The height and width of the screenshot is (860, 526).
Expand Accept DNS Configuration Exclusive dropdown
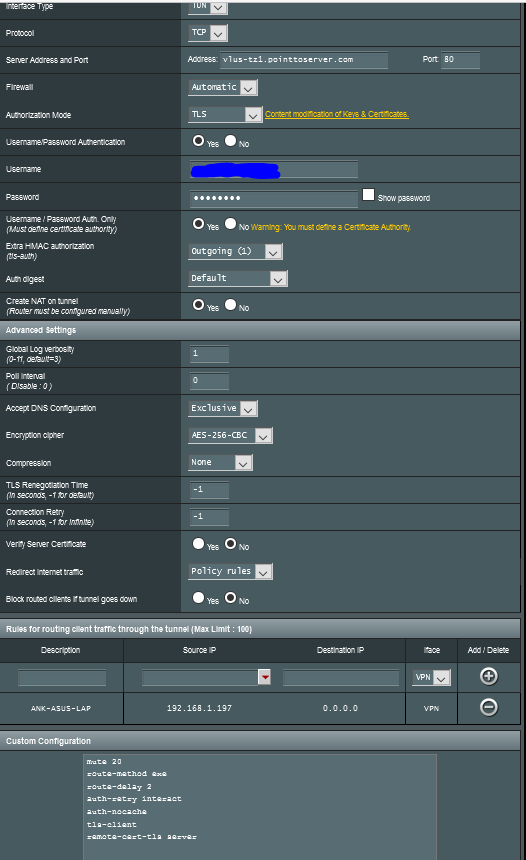click(x=223, y=408)
